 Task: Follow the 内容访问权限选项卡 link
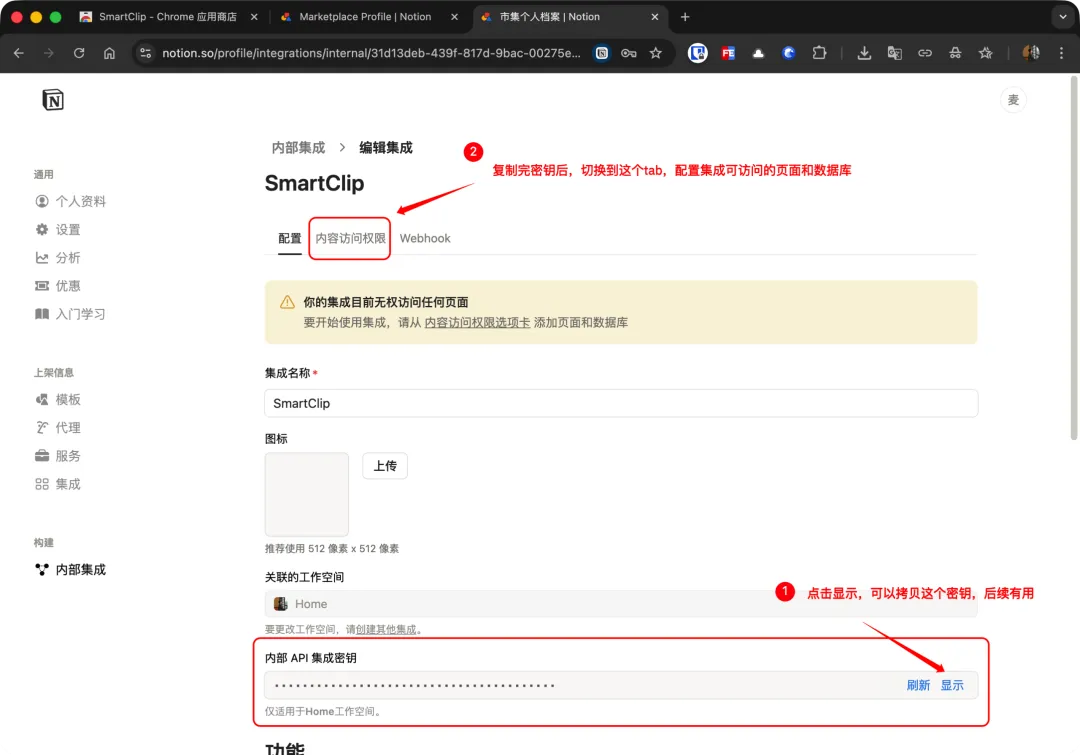(477, 322)
